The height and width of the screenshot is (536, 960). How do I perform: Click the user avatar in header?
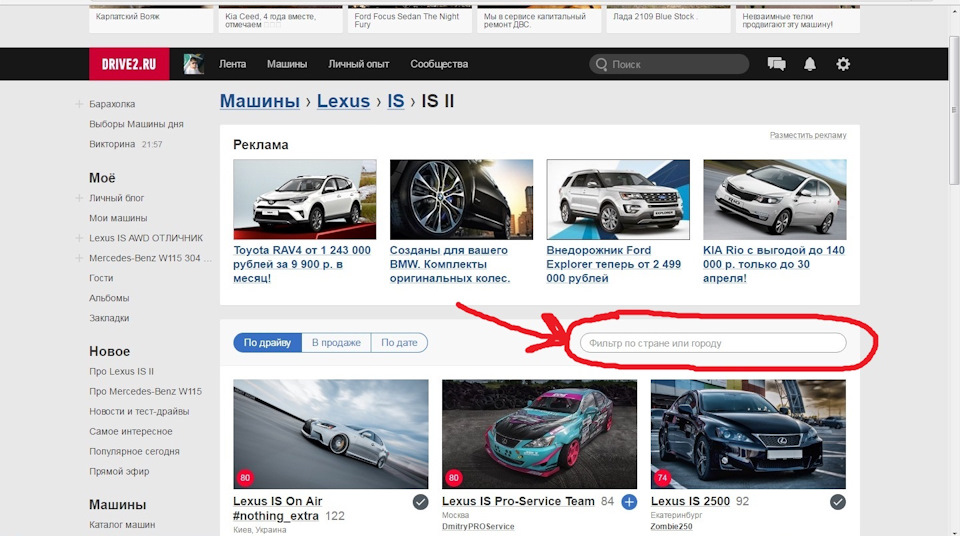click(x=193, y=64)
